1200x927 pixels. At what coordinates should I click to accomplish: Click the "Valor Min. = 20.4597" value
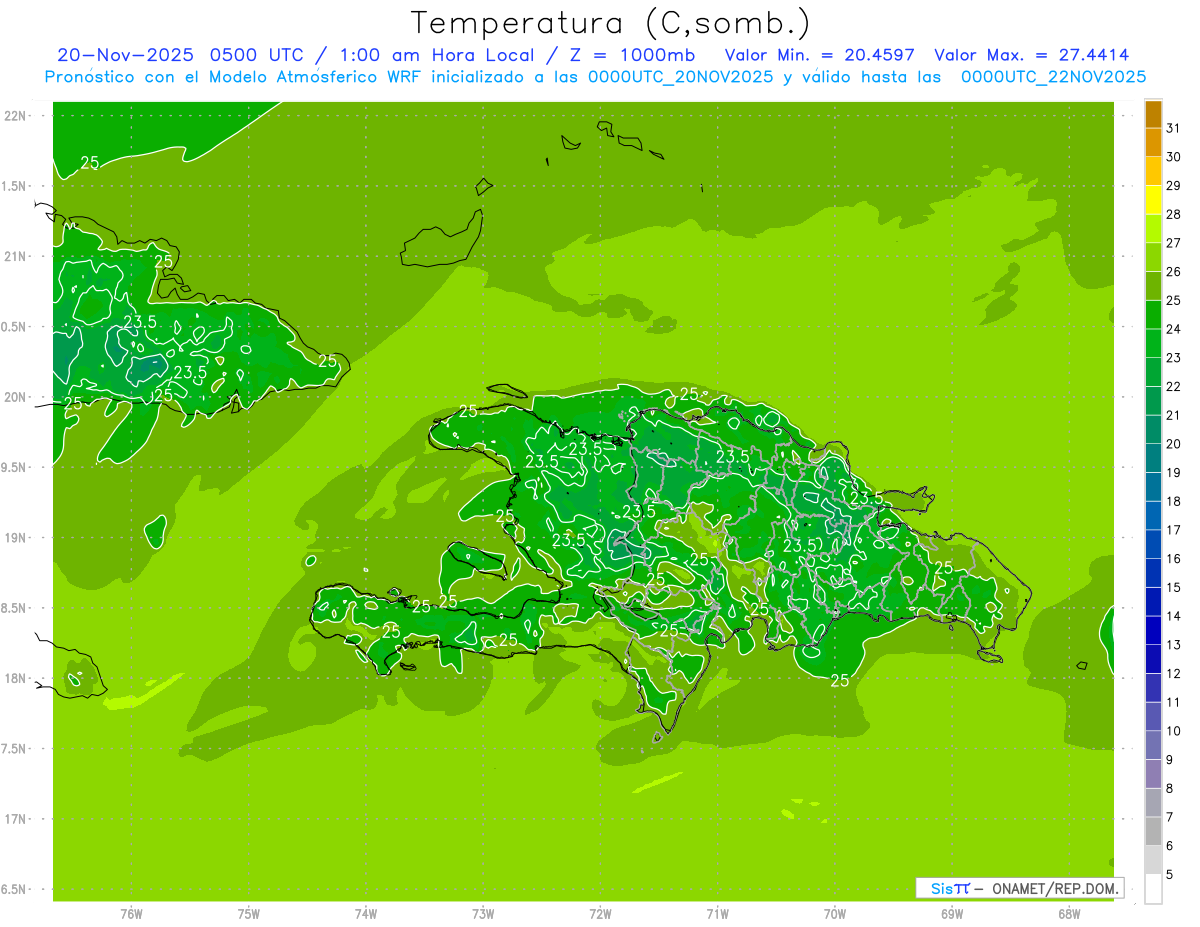(819, 55)
